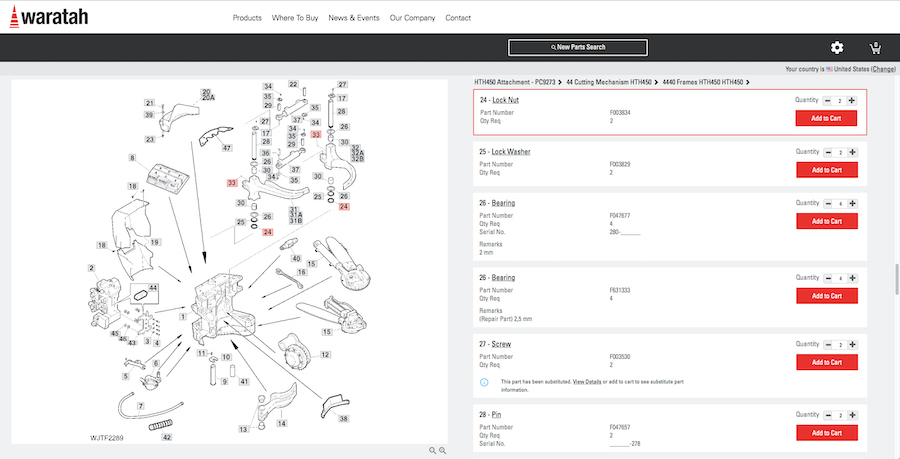900x459 pixels.
Task: Select callout 47 in the diagram
Action: pyautogui.click(x=227, y=147)
